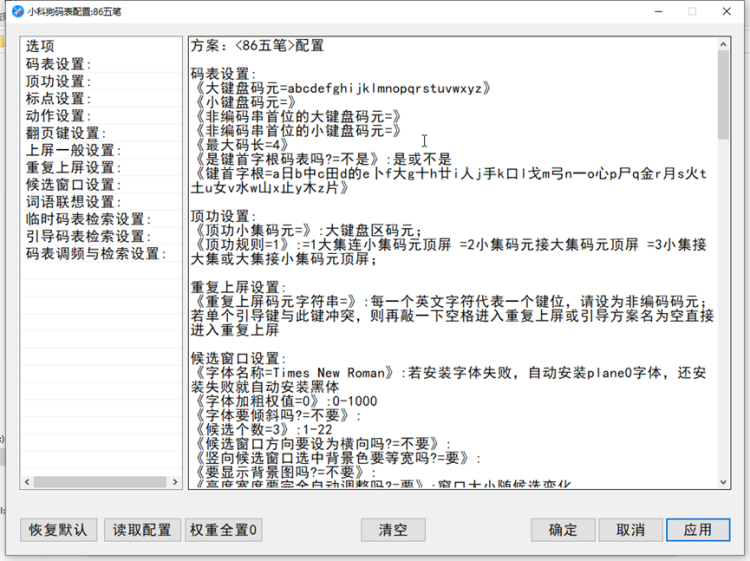Click the 字体要倾斜吗 line
Image resolution: width=750 pixels, height=561 pixels.
(276, 415)
